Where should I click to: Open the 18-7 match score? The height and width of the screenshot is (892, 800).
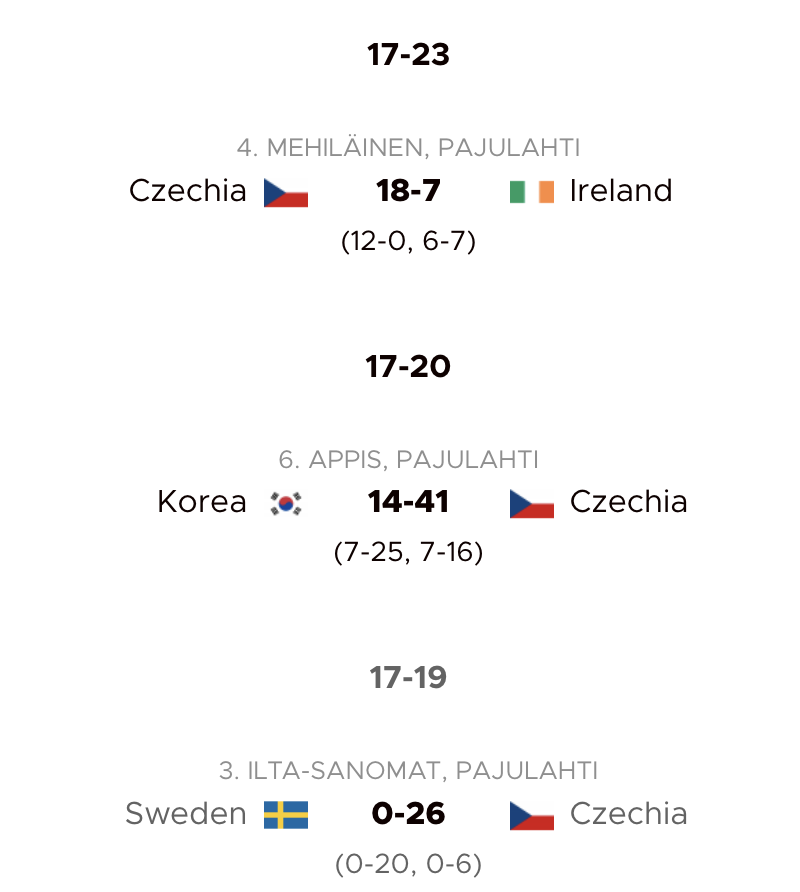point(409,191)
